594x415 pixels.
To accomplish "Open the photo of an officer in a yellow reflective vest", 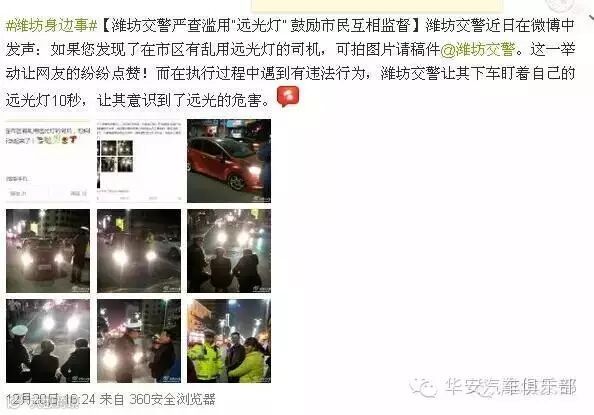I will [x=229, y=341].
